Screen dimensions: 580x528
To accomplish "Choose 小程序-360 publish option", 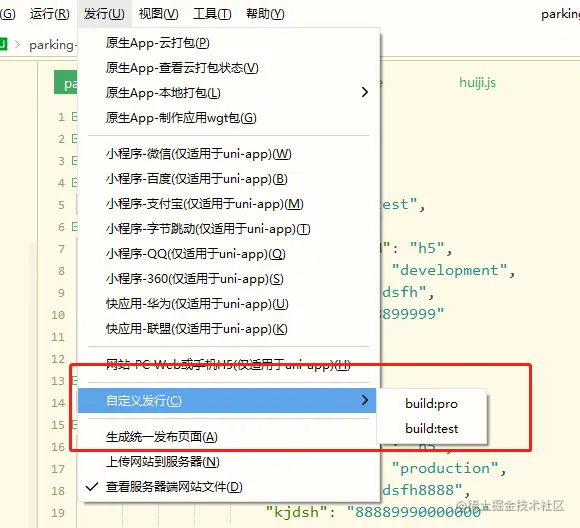I will coord(229,279).
